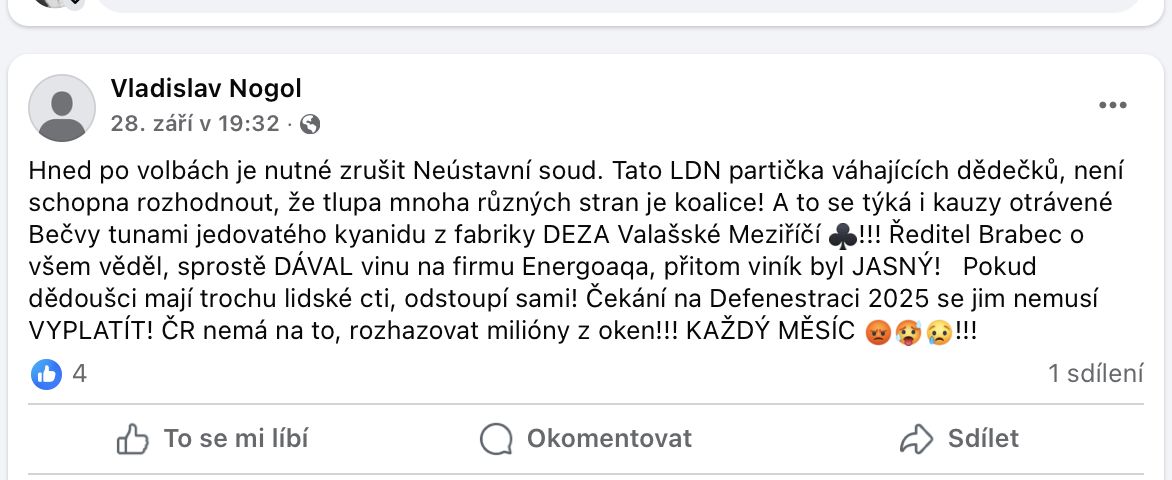Click Vladislav Nogol's profile avatar
This screenshot has width=1172, height=480.
tap(62, 107)
